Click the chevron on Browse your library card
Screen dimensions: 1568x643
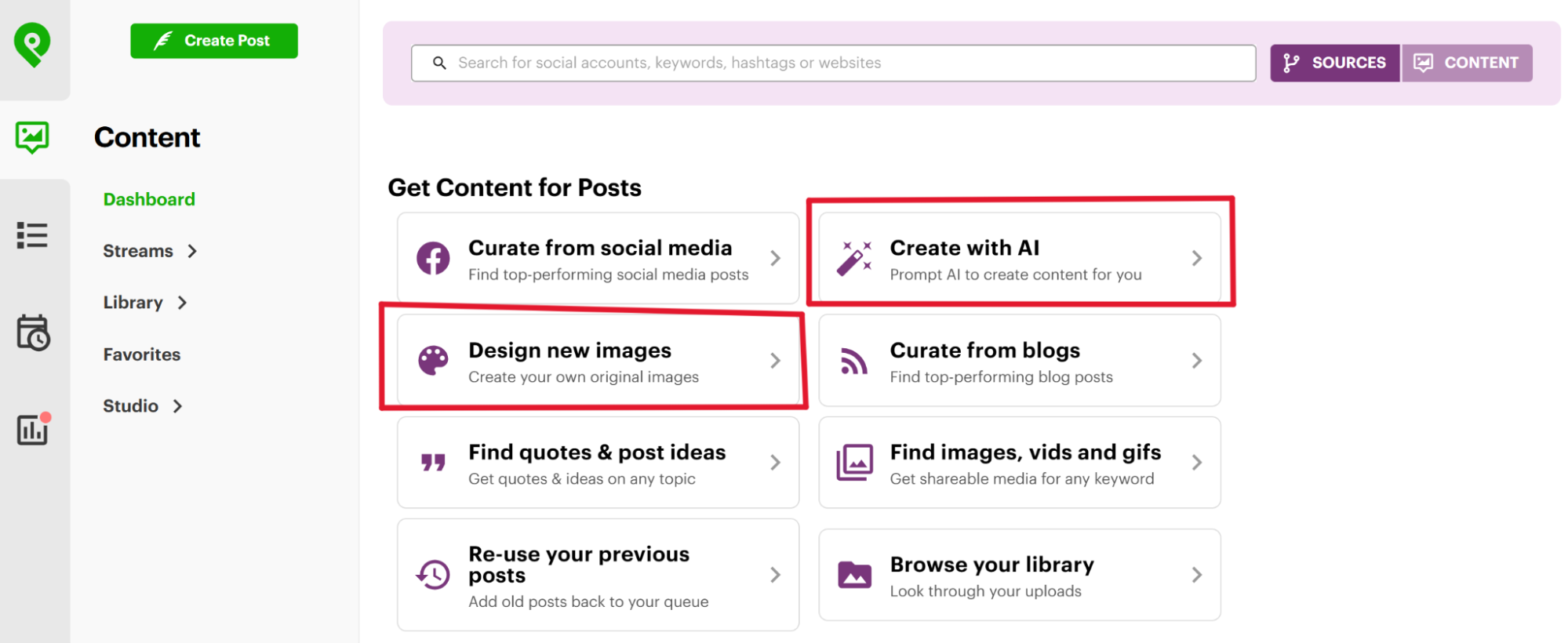point(1196,575)
